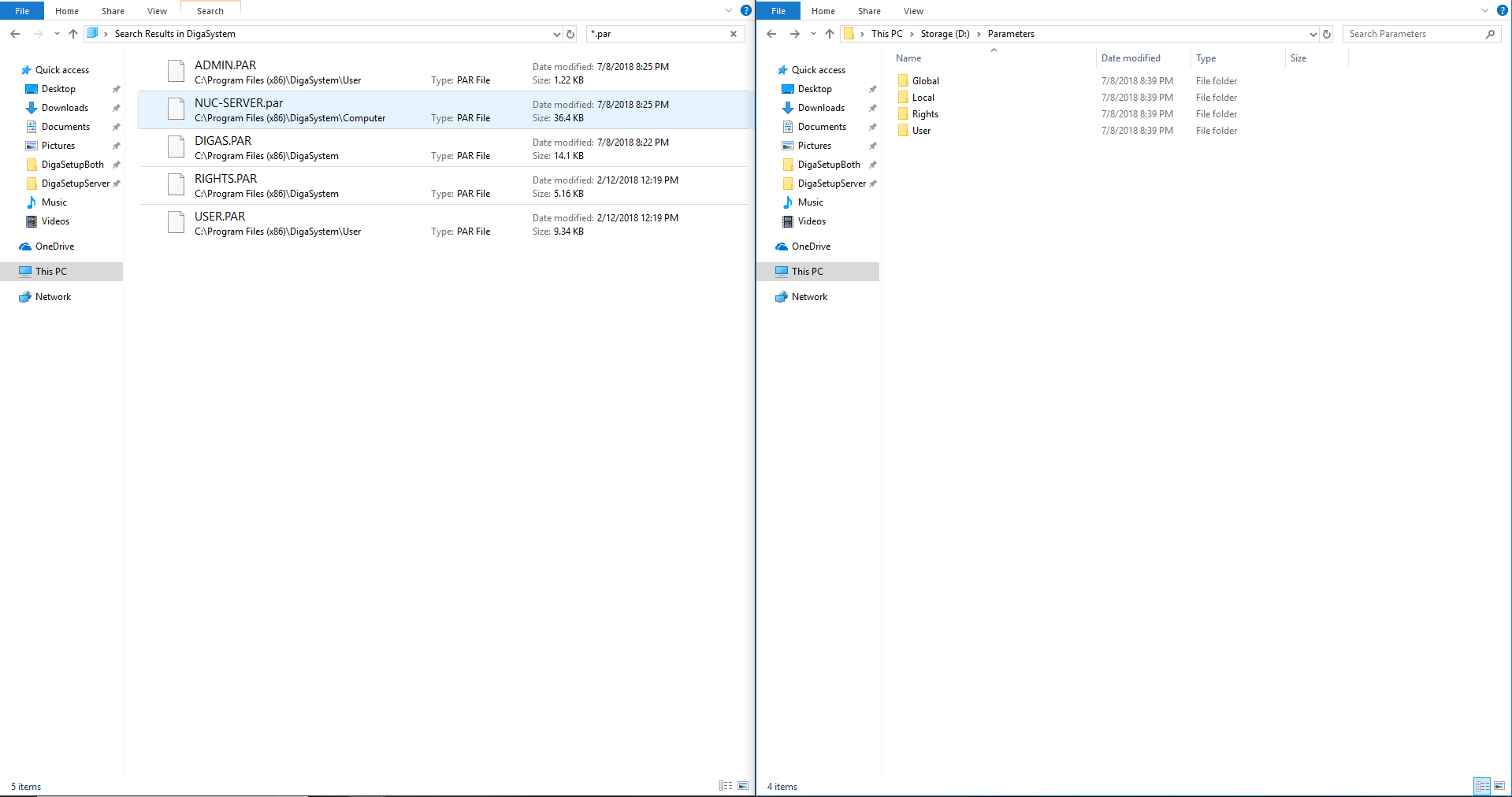Screen dimensions: 1512x797
Task: Switch to details view in left window
Action: tap(726, 786)
